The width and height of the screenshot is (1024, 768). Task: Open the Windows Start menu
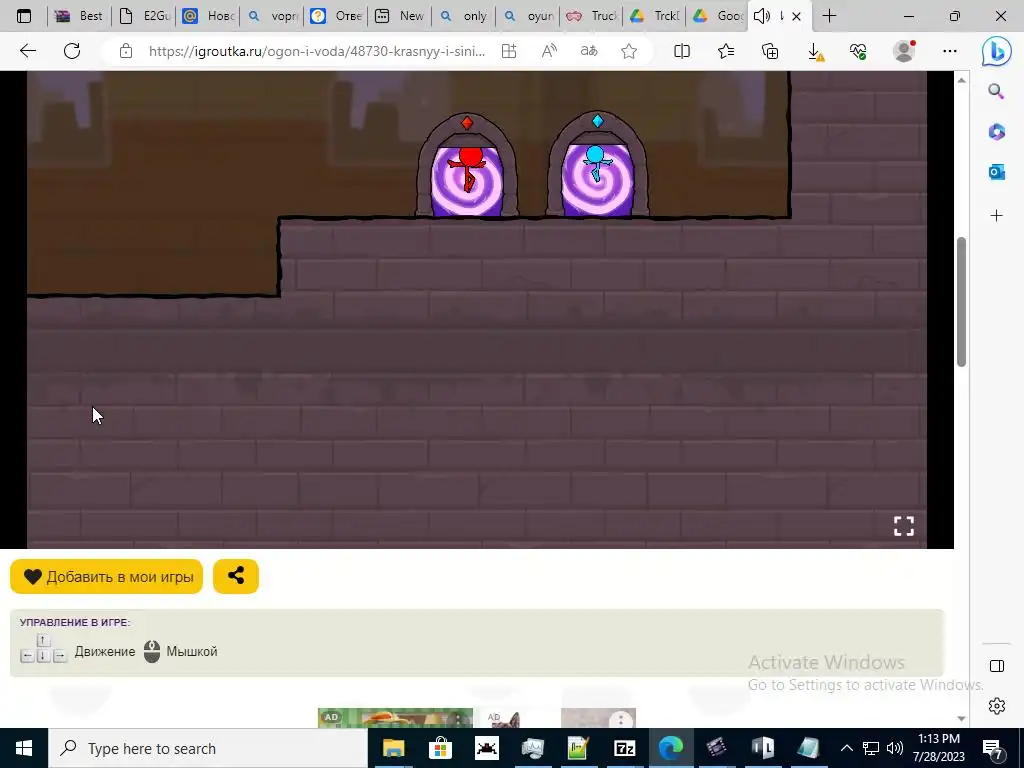[24, 748]
